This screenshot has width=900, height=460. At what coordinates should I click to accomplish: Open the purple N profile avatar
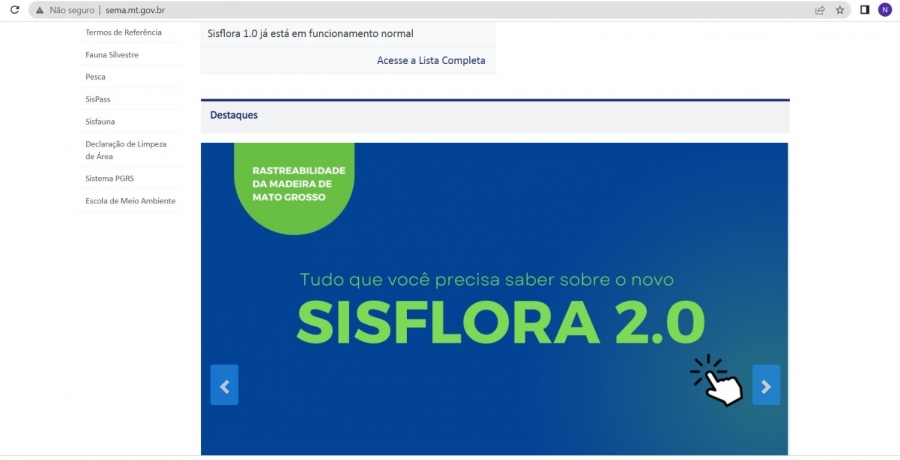pyautogui.click(x=885, y=10)
